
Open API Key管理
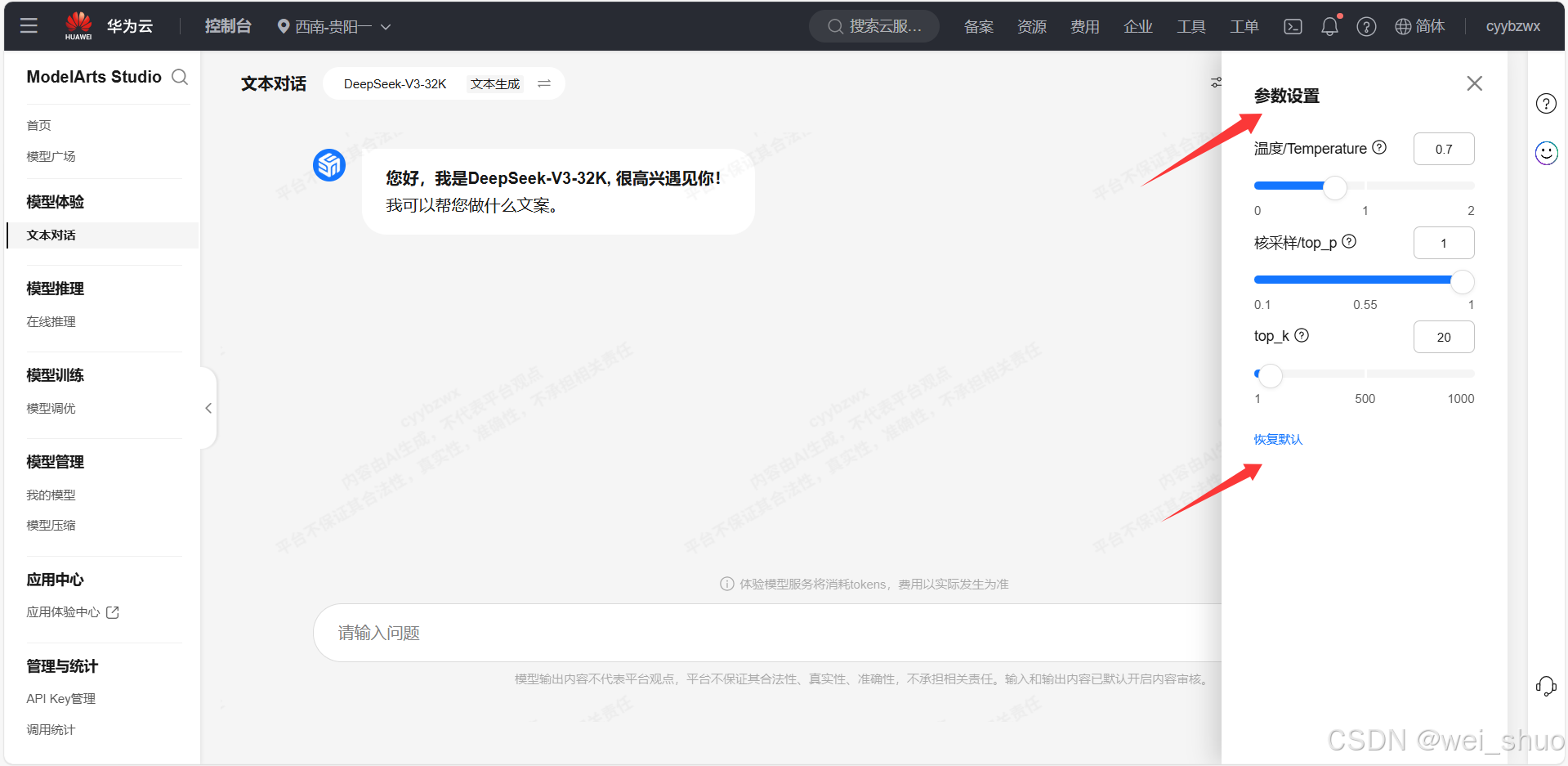pyautogui.click(x=60, y=699)
